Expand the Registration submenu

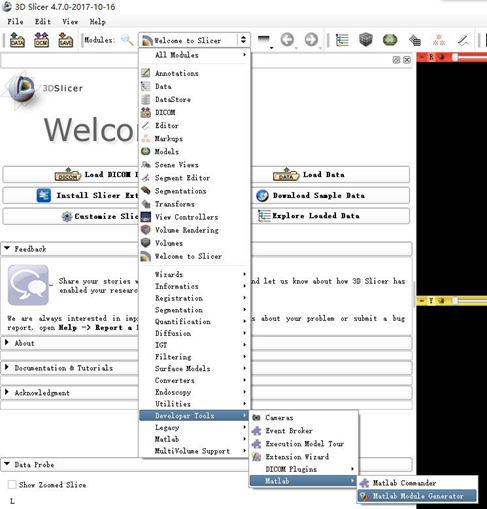194,298
